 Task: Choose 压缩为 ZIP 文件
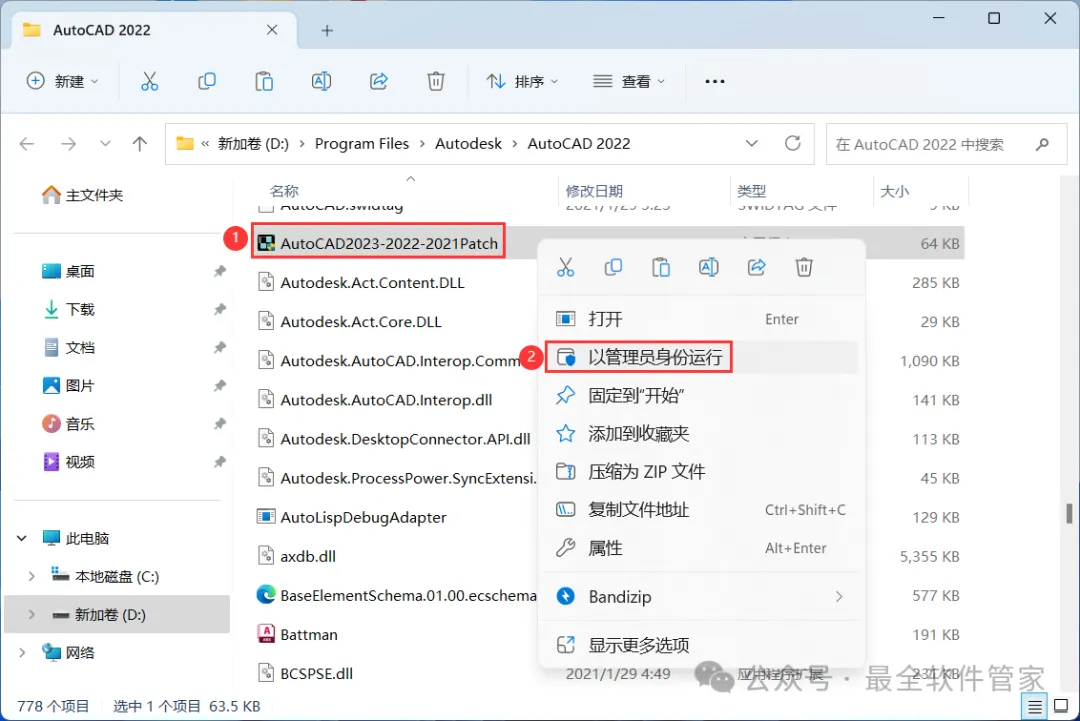click(x=701, y=472)
